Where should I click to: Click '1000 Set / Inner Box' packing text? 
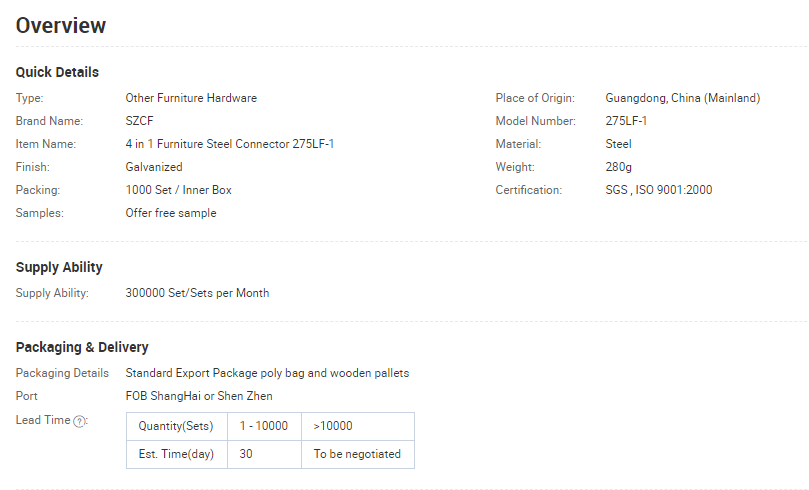[x=179, y=190]
